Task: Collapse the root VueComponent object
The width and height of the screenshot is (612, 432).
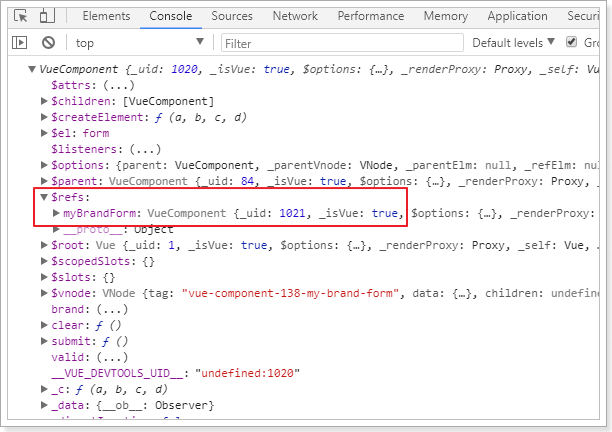Action: (x=30, y=69)
